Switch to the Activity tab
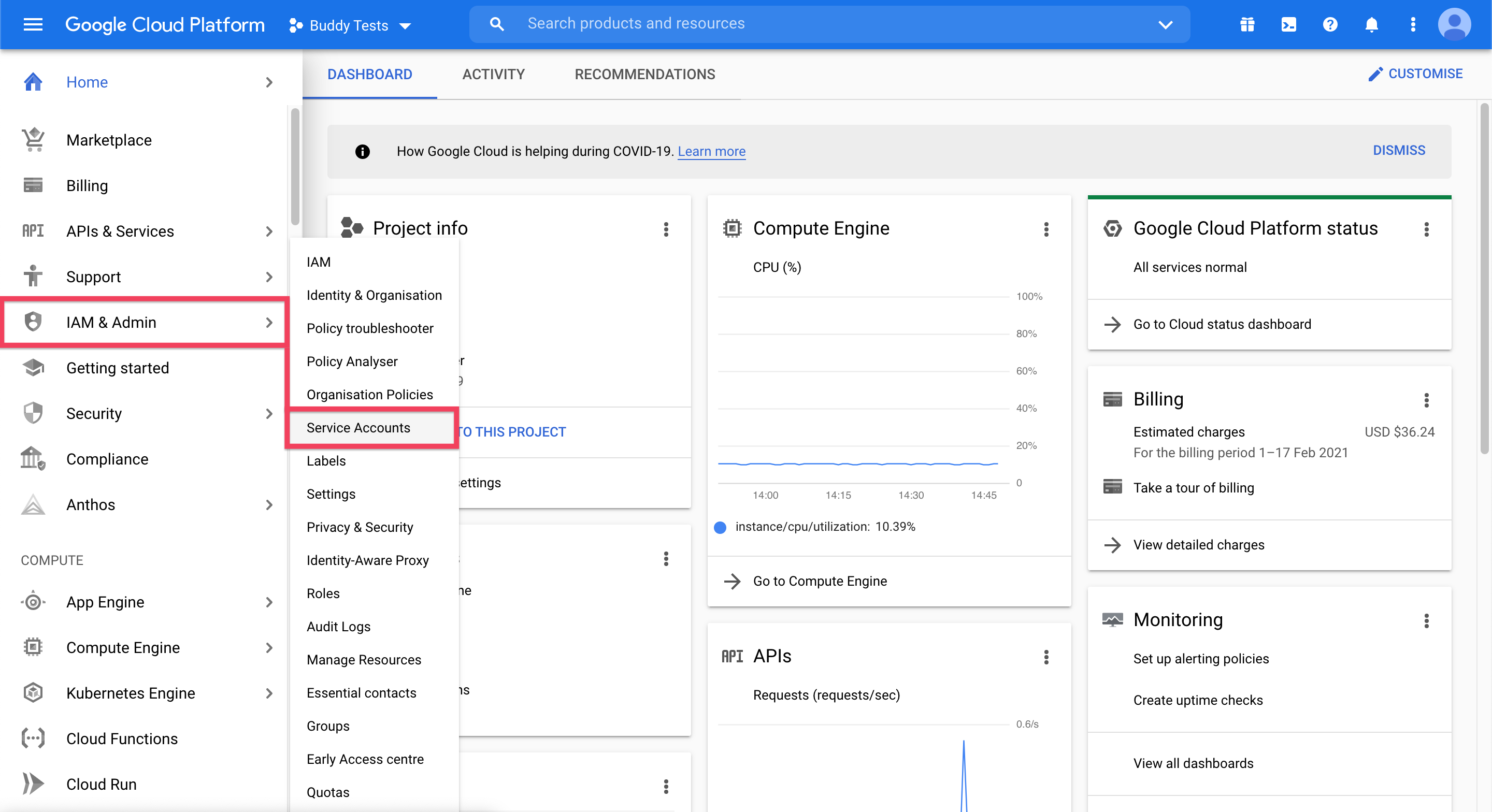The image size is (1492, 812). 494,74
